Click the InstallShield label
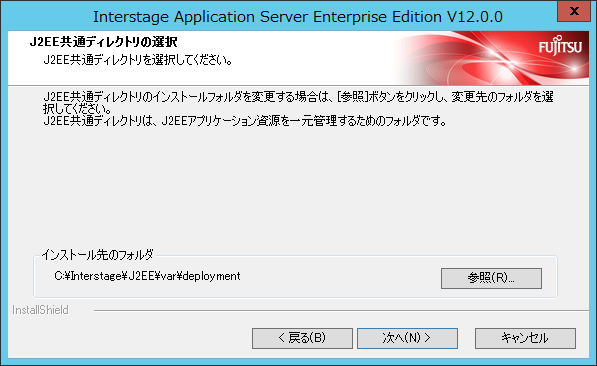The image size is (597, 366). pos(40,310)
